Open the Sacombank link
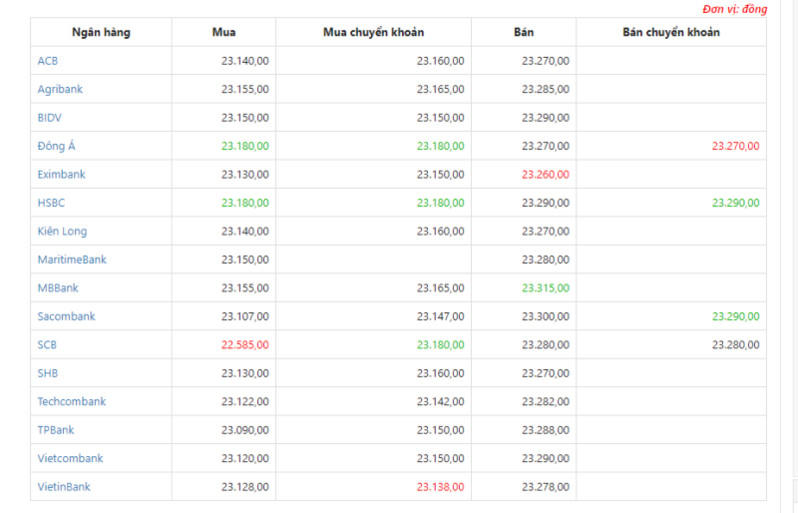The image size is (798, 513). pos(66,317)
